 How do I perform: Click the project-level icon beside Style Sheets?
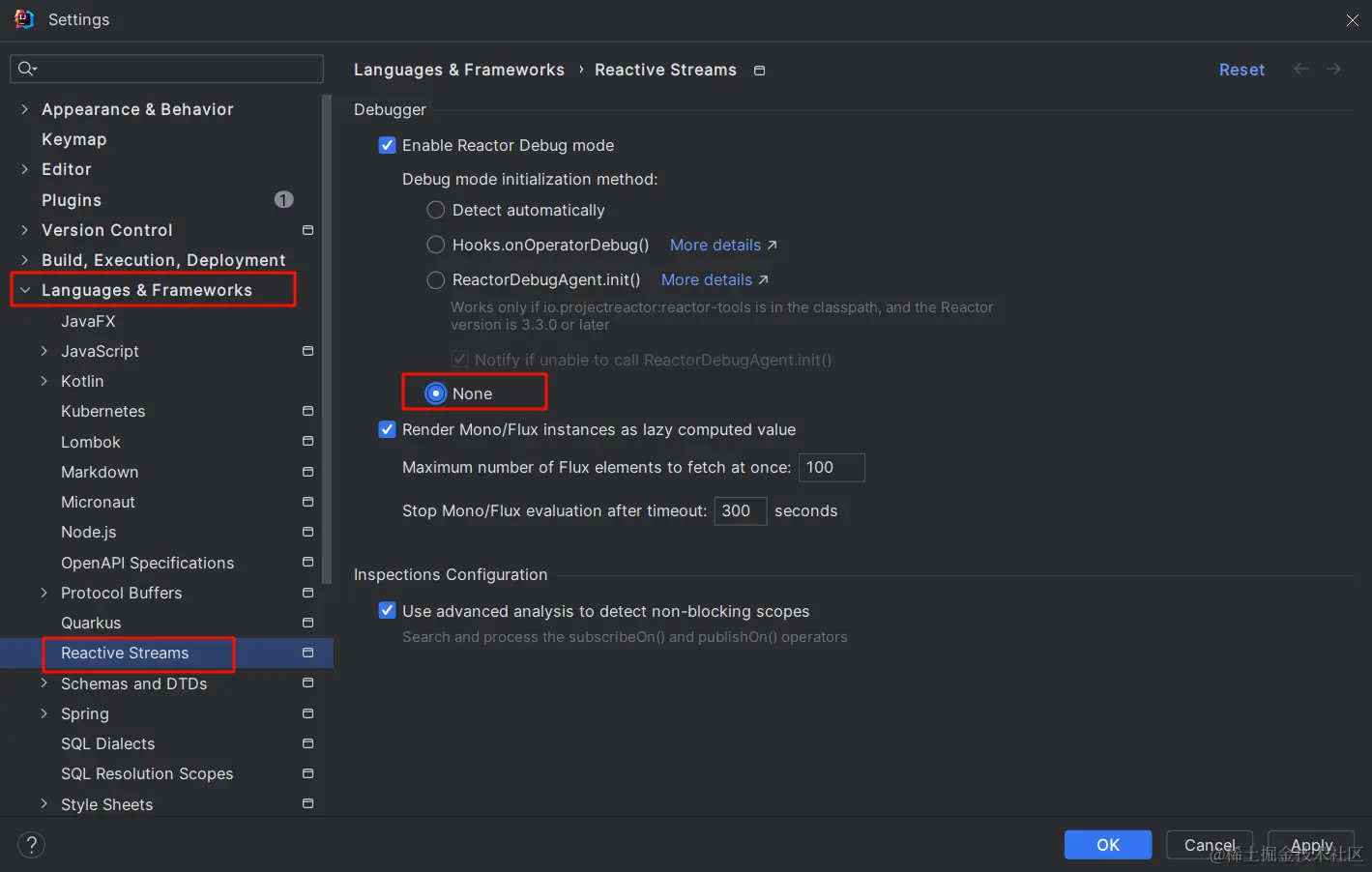click(x=307, y=803)
